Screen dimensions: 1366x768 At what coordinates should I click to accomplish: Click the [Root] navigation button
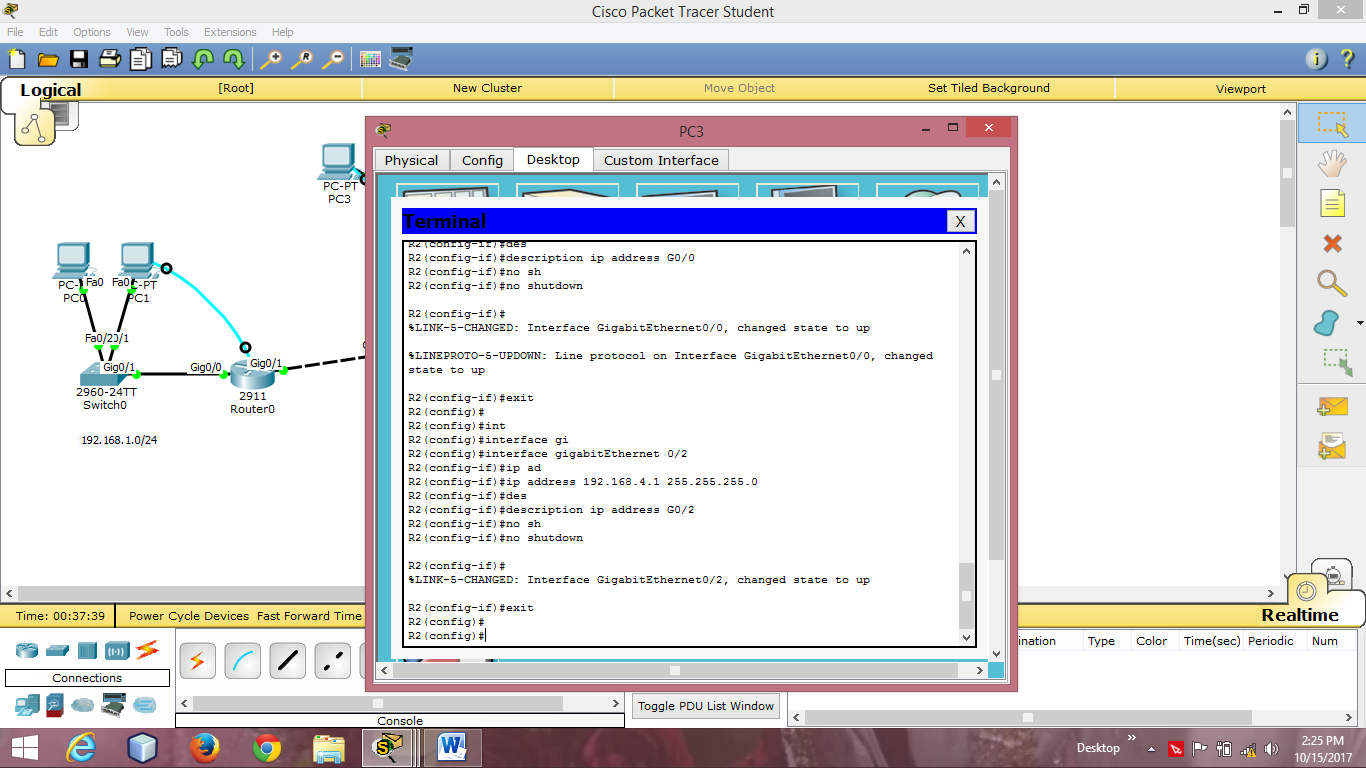point(236,88)
